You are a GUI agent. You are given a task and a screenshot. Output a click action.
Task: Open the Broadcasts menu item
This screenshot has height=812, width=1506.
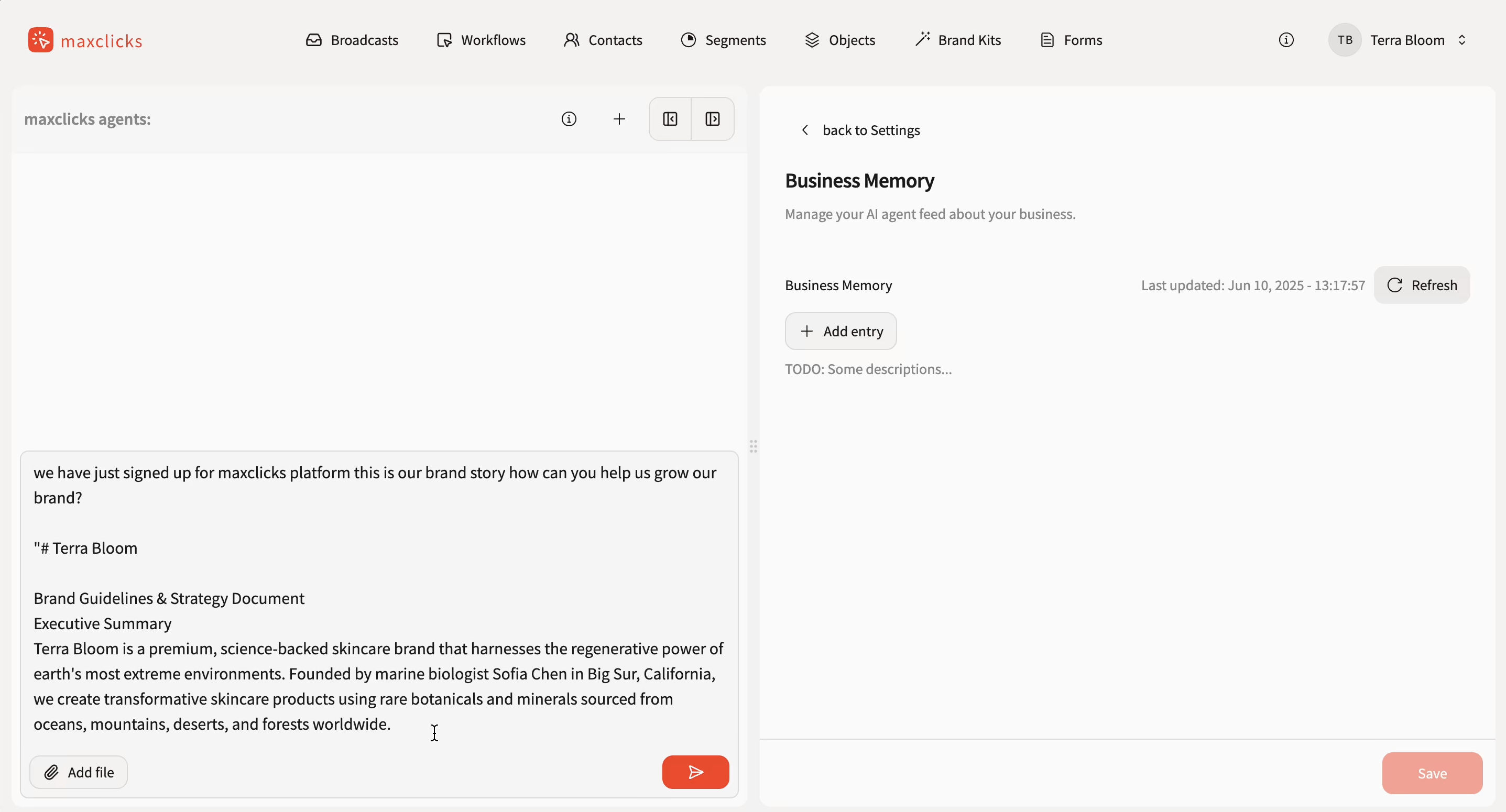point(352,40)
